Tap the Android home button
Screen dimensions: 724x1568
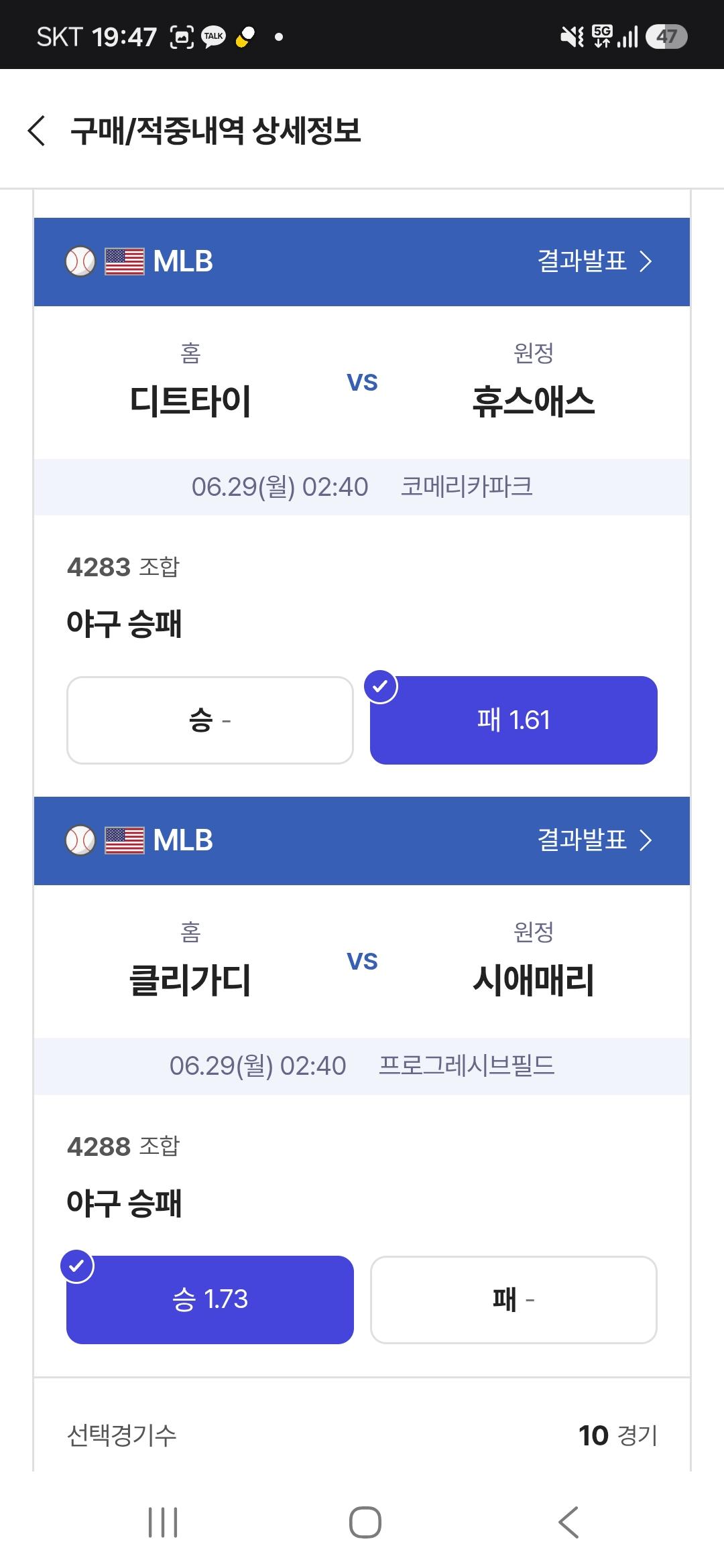[365, 1522]
